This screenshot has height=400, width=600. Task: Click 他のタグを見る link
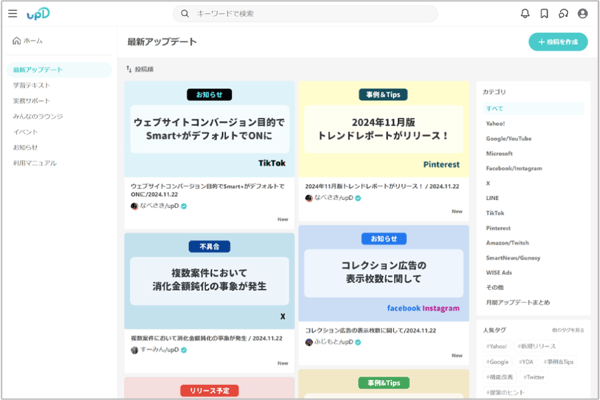tap(568, 330)
